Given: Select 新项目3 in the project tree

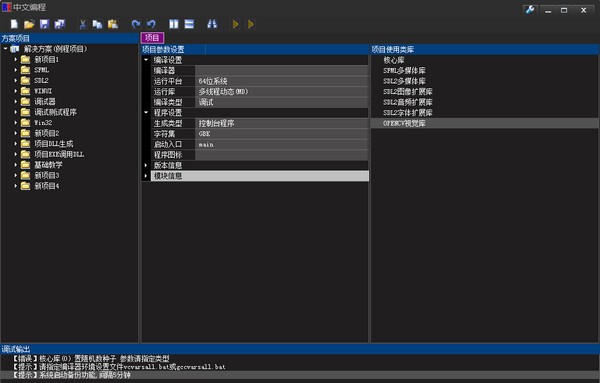Looking at the screenshot, I should tap(47, 175).
